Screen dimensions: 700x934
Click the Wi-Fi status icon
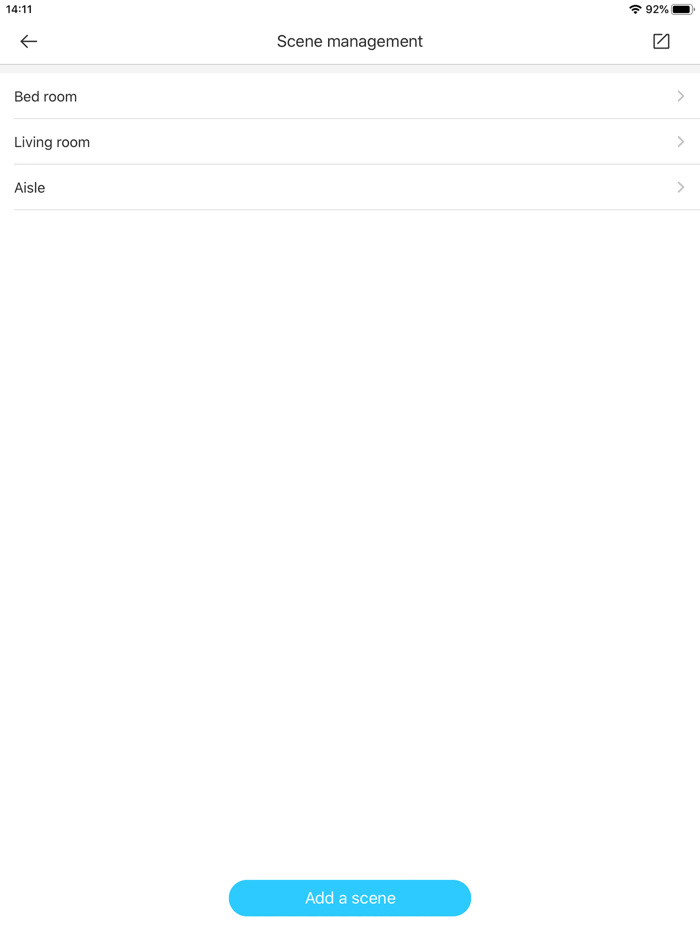pos(635,10)
